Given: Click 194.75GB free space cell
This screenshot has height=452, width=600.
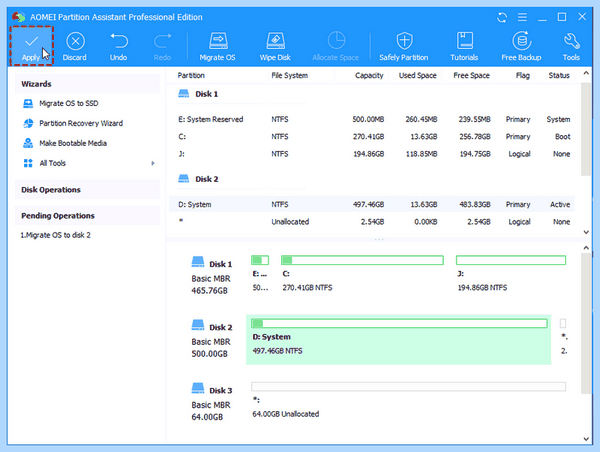Looking at the screenshot, I should (474, 154).
